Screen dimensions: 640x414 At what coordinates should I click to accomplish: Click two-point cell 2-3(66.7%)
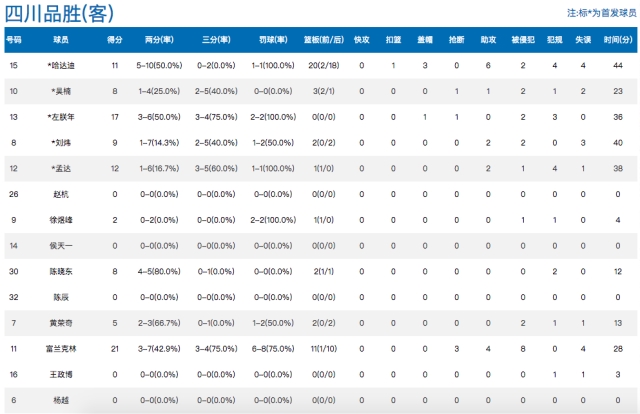click(x=159, y=323)
